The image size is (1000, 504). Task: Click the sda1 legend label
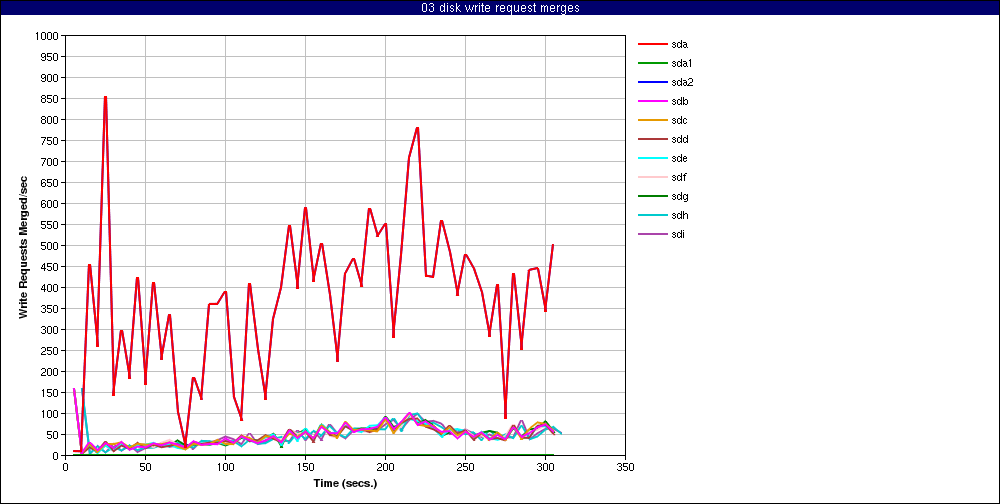coord(682,63)
